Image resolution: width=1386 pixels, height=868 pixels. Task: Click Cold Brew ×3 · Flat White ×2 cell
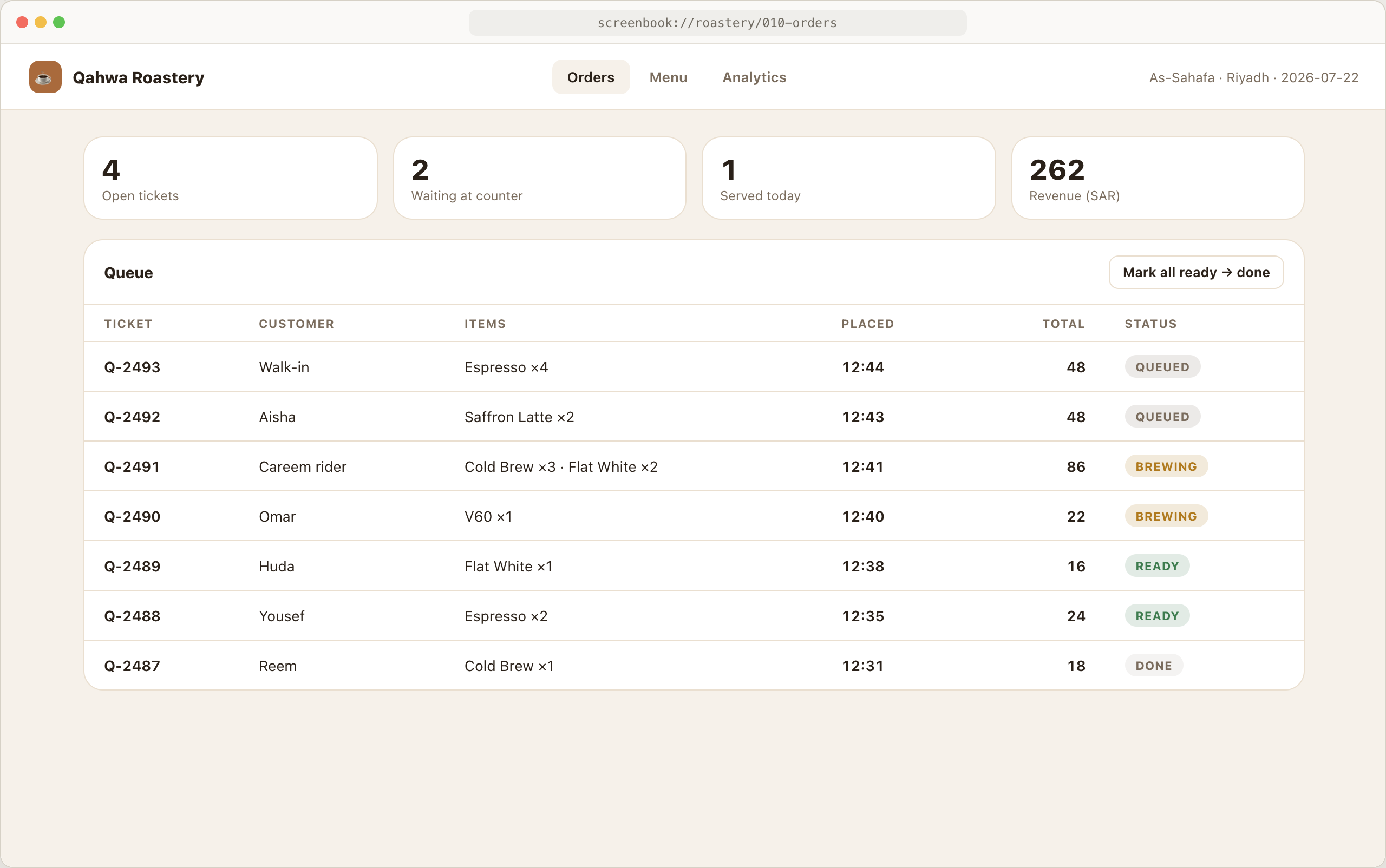tap(560, 466)
